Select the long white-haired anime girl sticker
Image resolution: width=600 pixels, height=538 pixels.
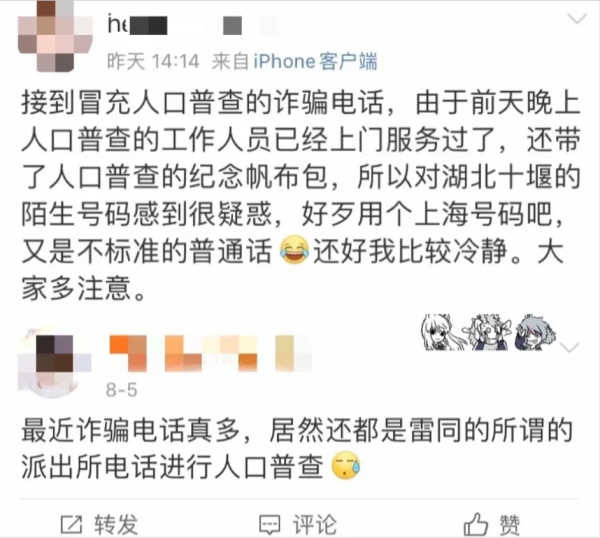click(x=442, y=332)
